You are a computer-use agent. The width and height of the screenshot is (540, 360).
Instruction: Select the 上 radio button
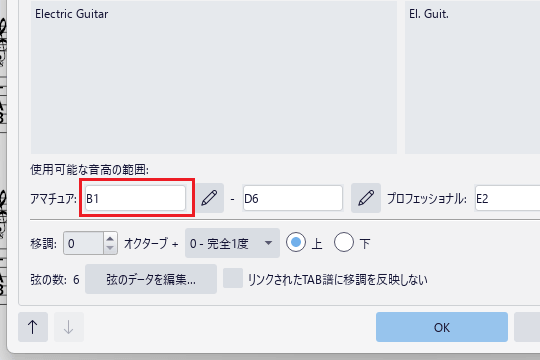[x=296, y=242]
